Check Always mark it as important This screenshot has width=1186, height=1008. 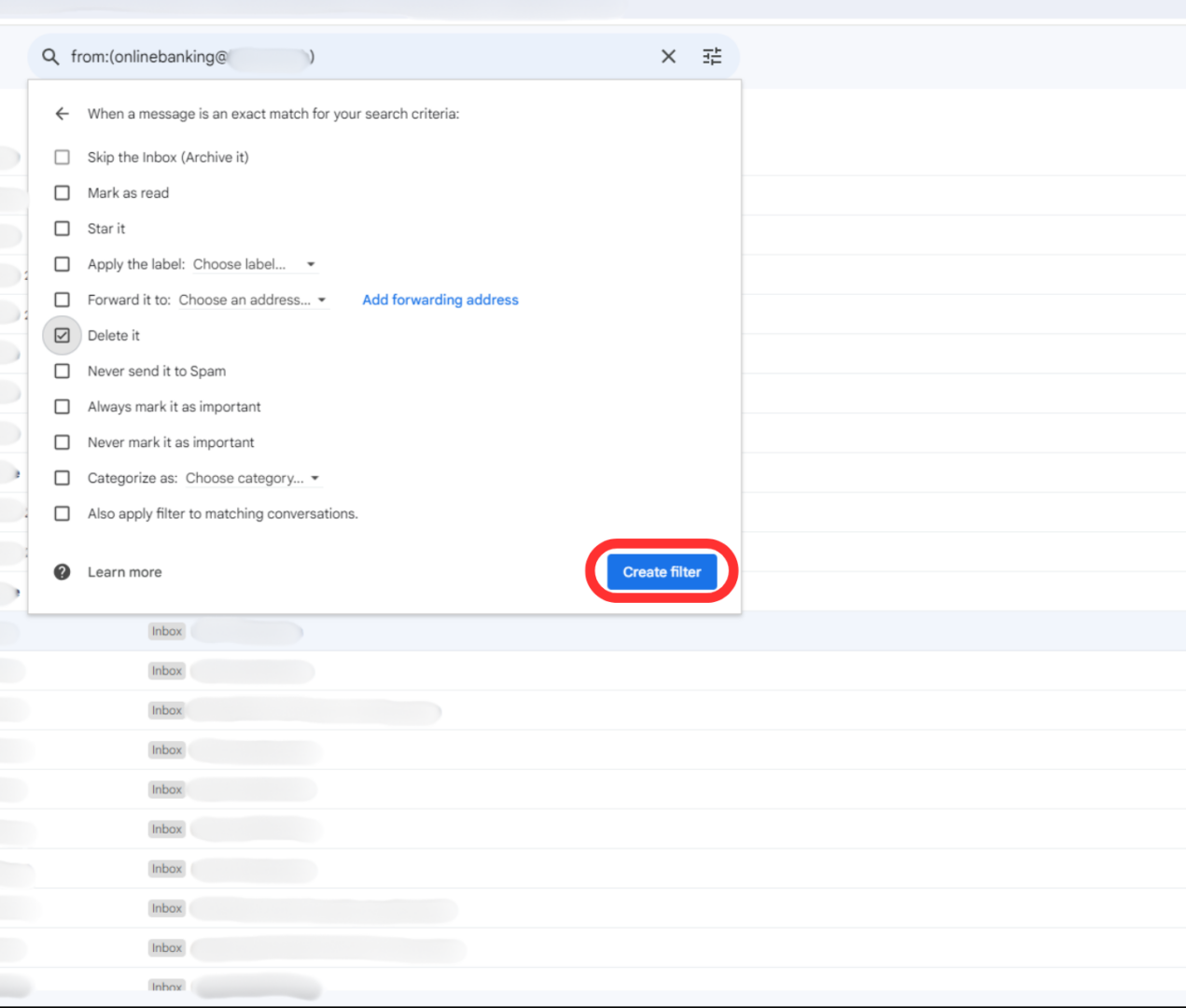coord(62,406)
